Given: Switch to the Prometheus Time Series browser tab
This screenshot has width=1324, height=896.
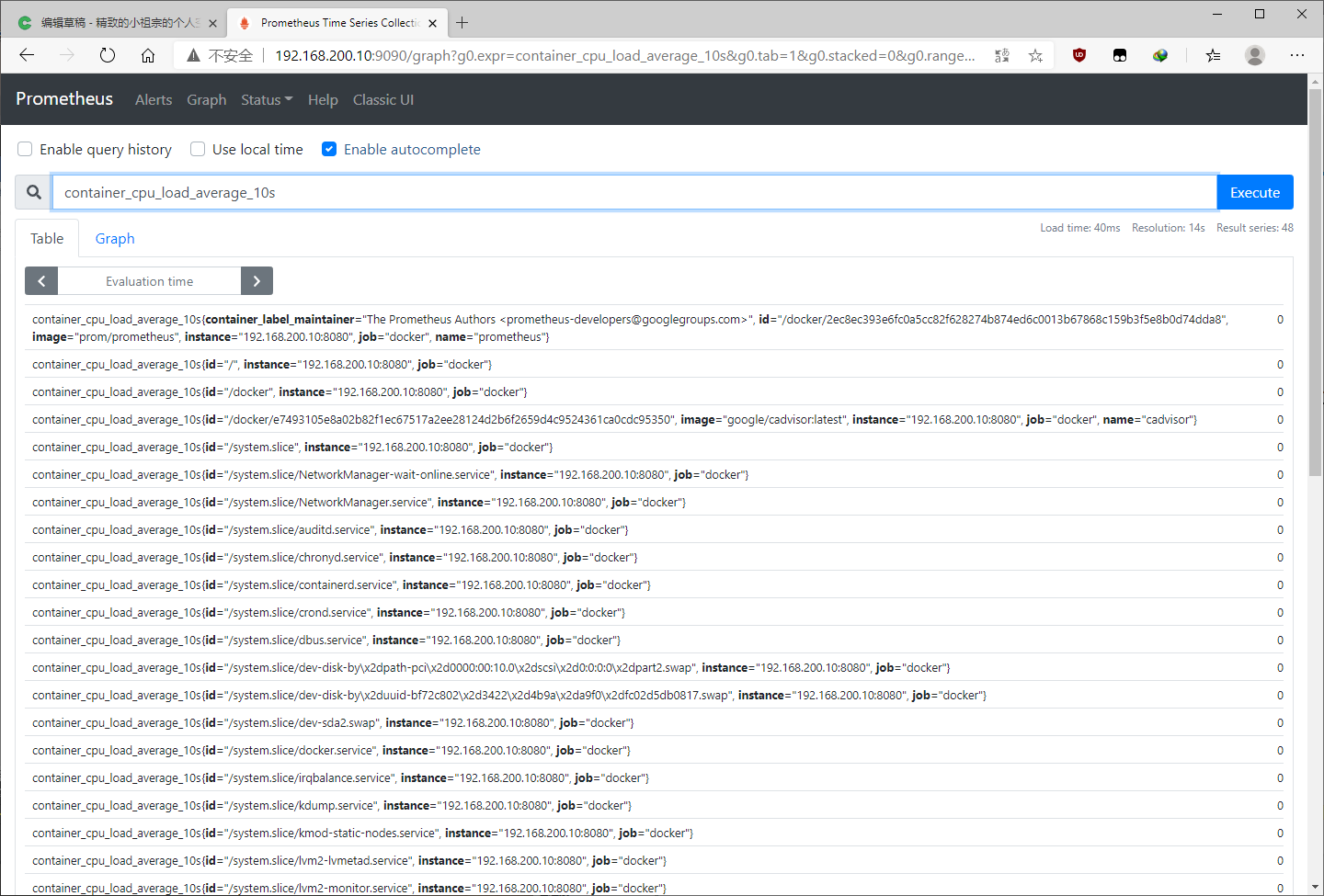Looking at the screenshot, I should click(x=337, y=23).
